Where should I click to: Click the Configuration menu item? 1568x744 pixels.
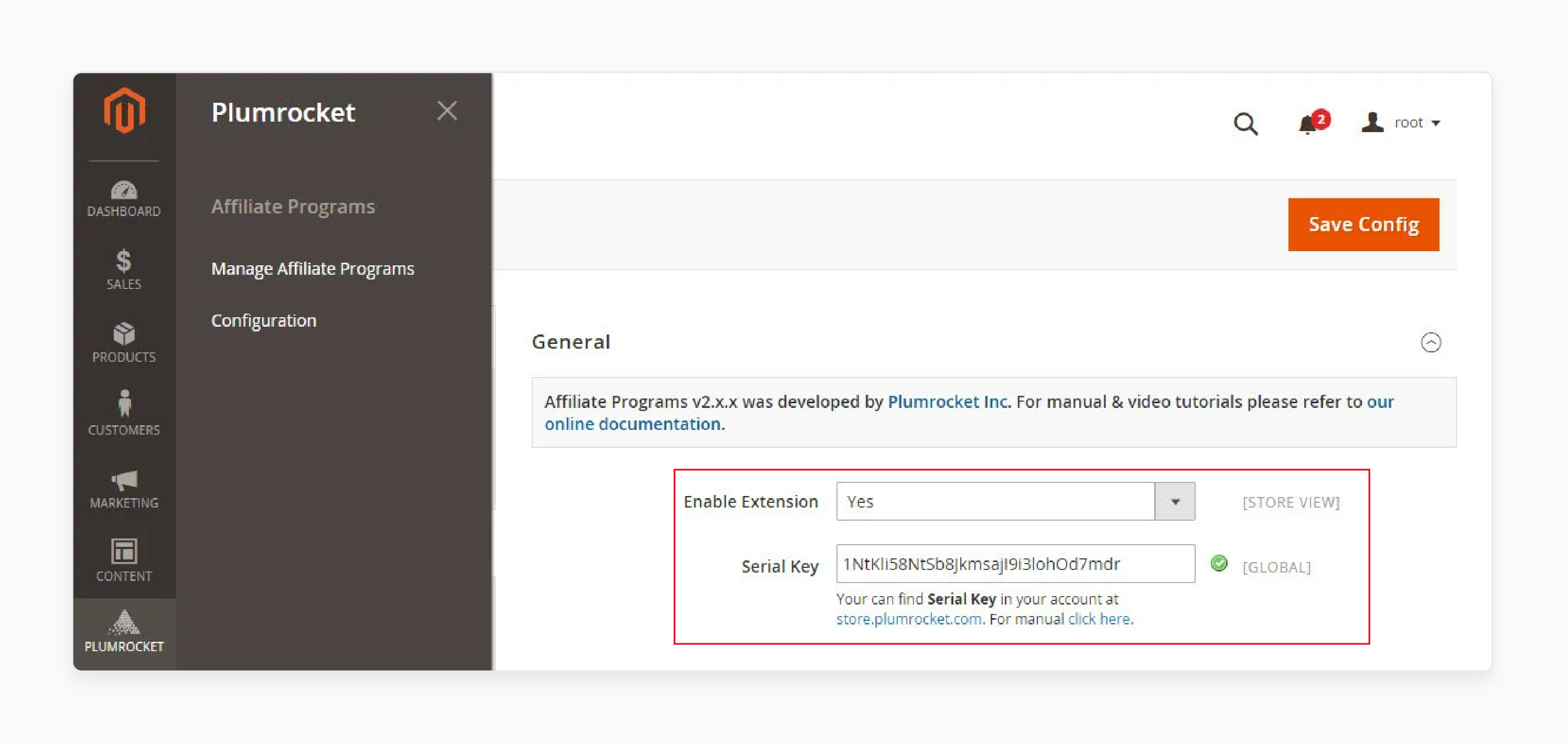click(264, 320)
